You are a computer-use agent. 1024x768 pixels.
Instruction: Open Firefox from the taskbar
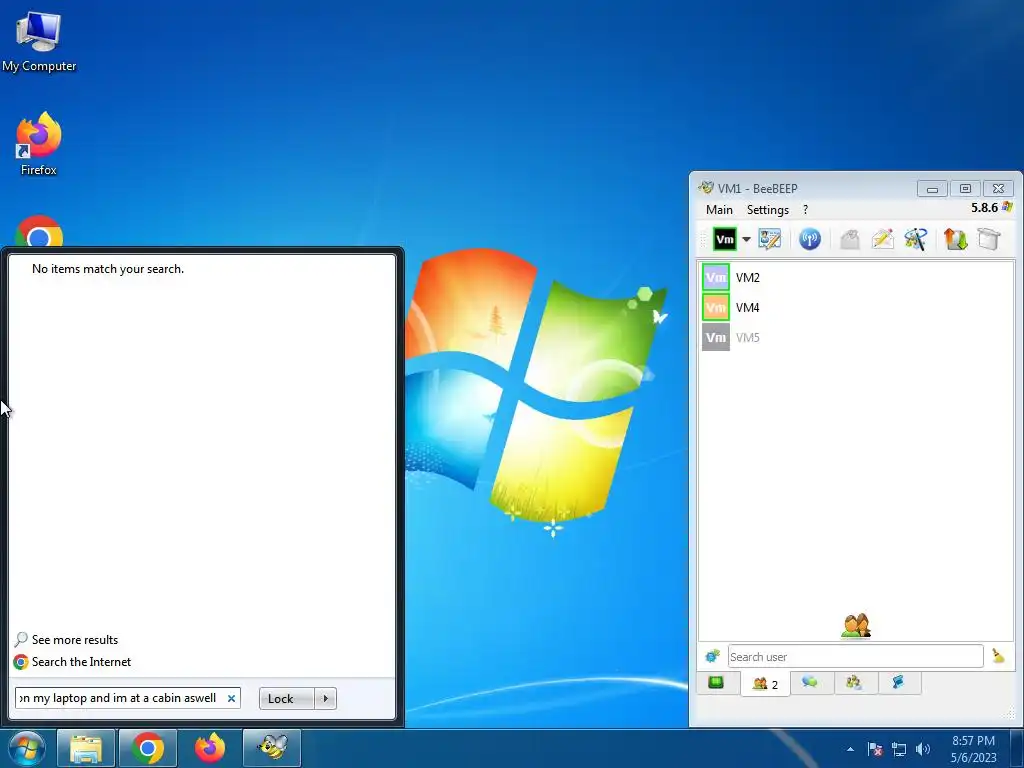coord(210,748)
